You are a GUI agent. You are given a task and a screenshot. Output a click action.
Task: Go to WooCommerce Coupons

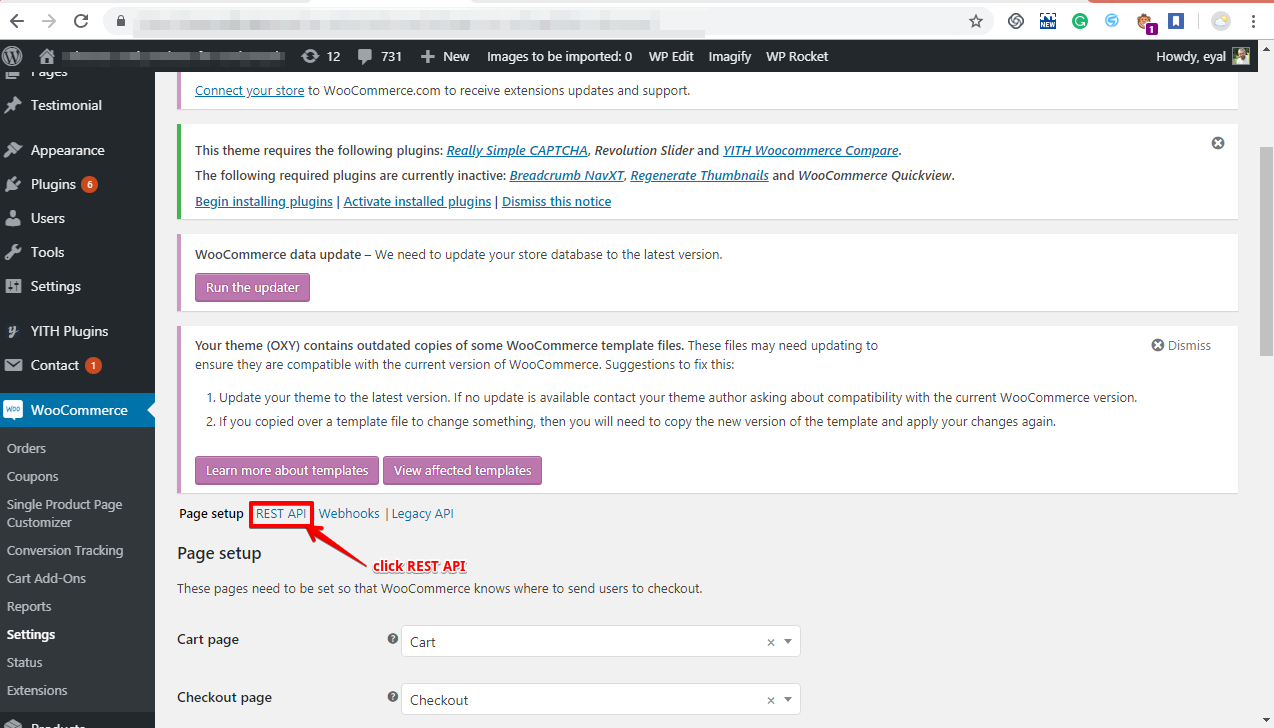coord(33,476)
